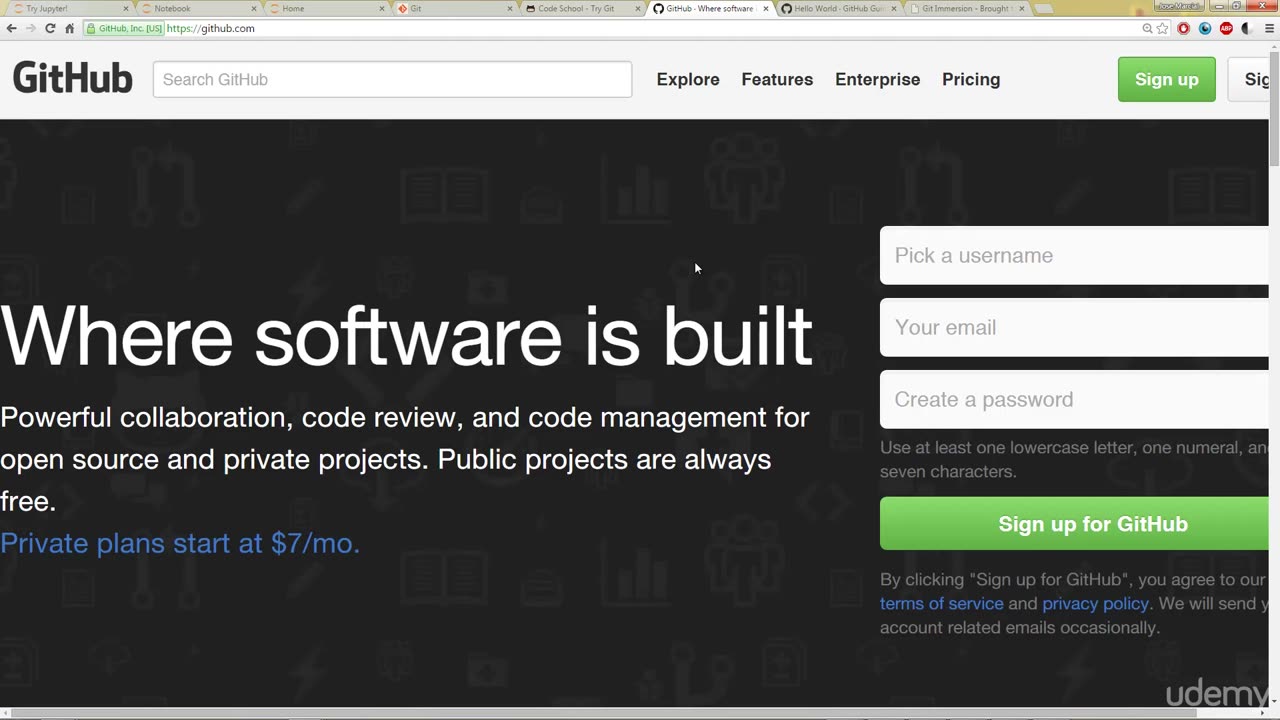Click the zoom magnifier icon in address bar
This screenshot has width=1280, height=720.
(1147, 28)
